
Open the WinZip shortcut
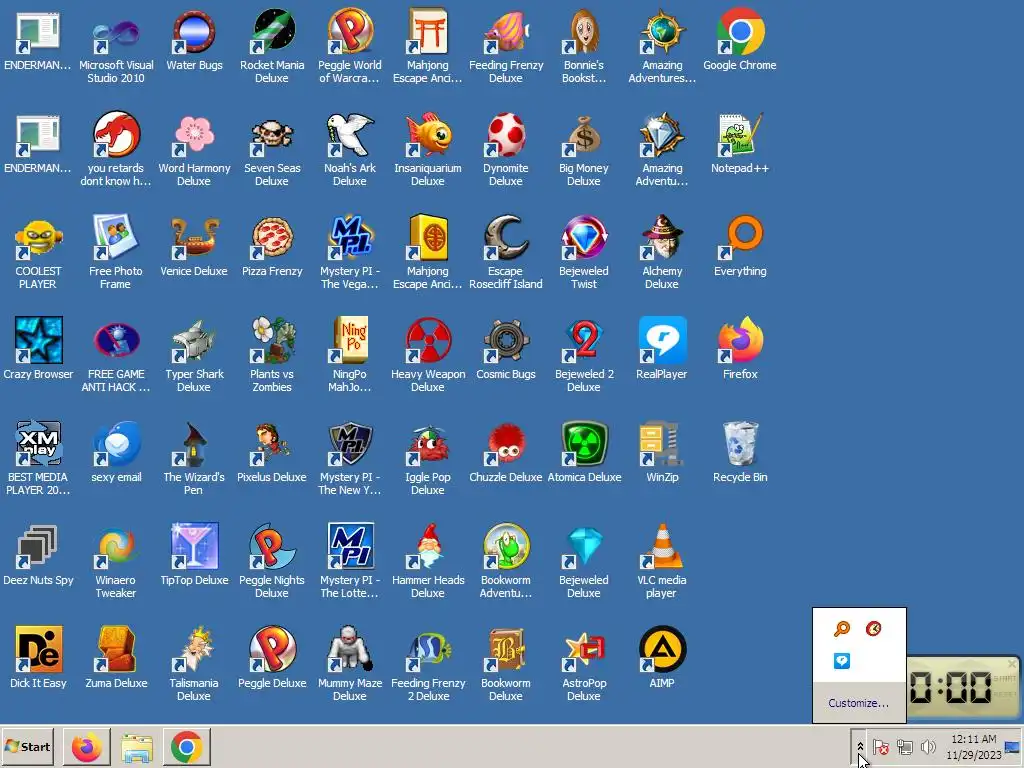pos(662,453)
